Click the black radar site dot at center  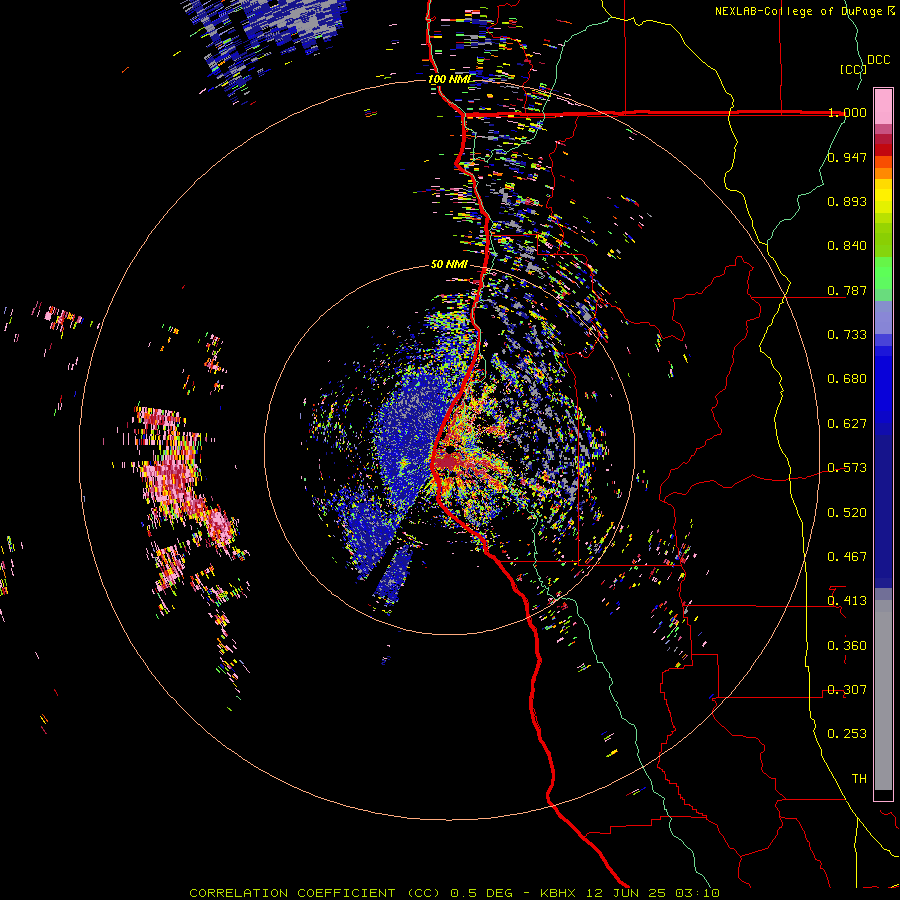click(x=450, y=449)
